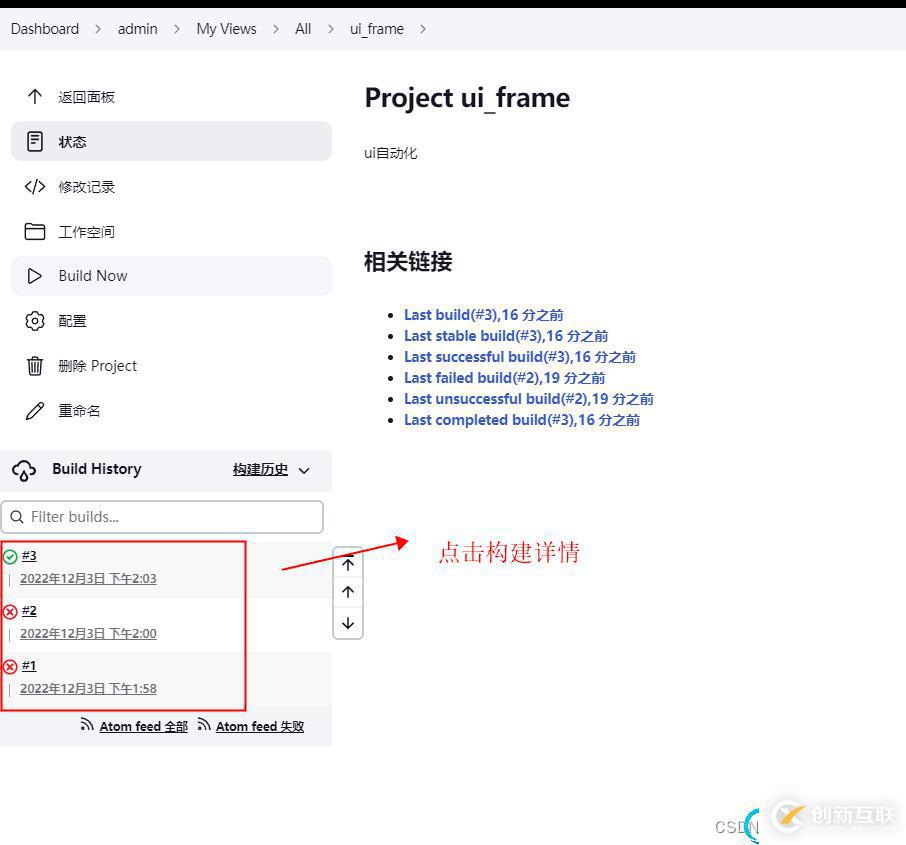
Task: Focus the Filter builds search field
Action: (x=162, y=517)
